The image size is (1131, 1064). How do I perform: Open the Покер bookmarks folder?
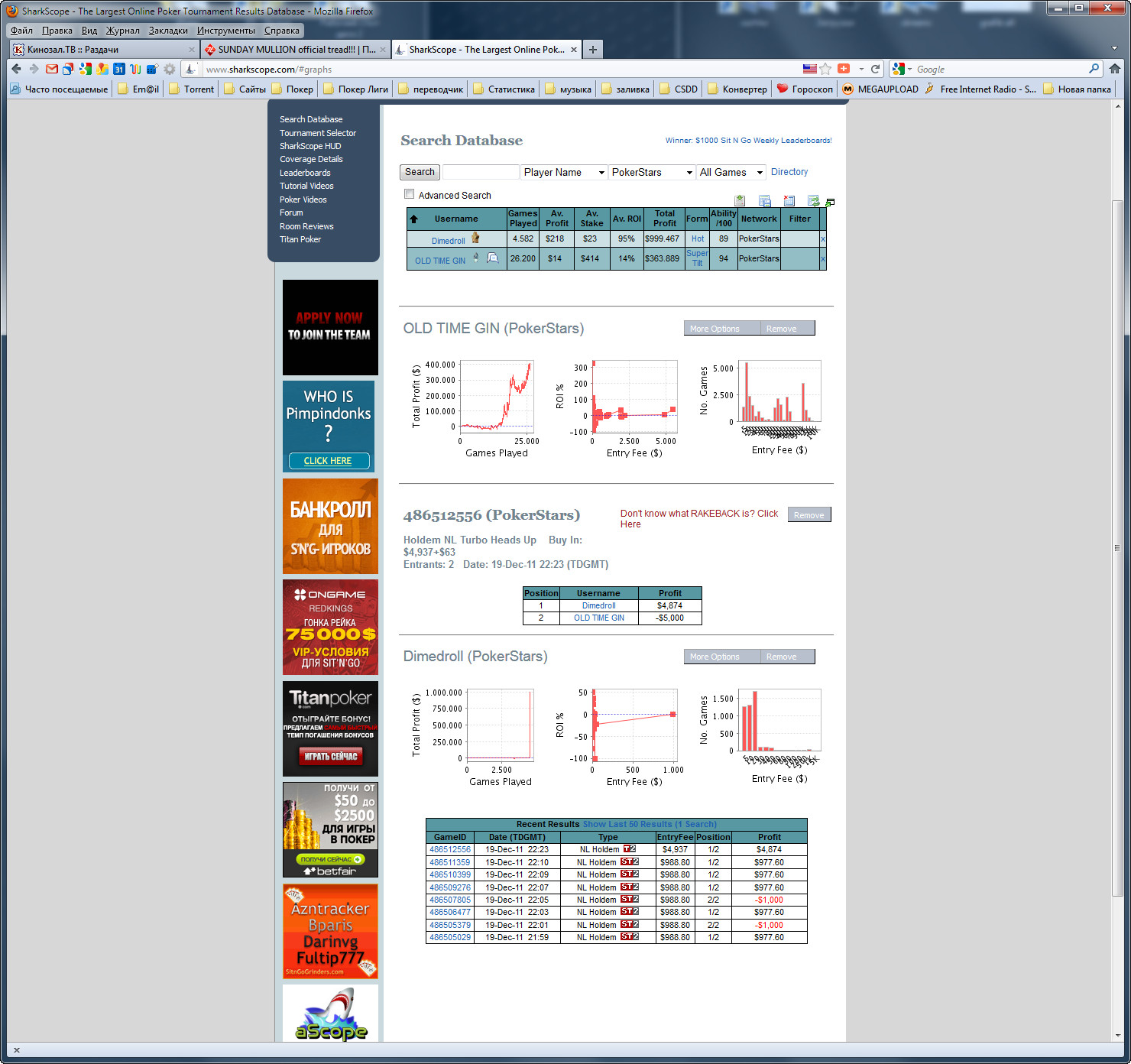pyautogui.click(x=292, y=89)
